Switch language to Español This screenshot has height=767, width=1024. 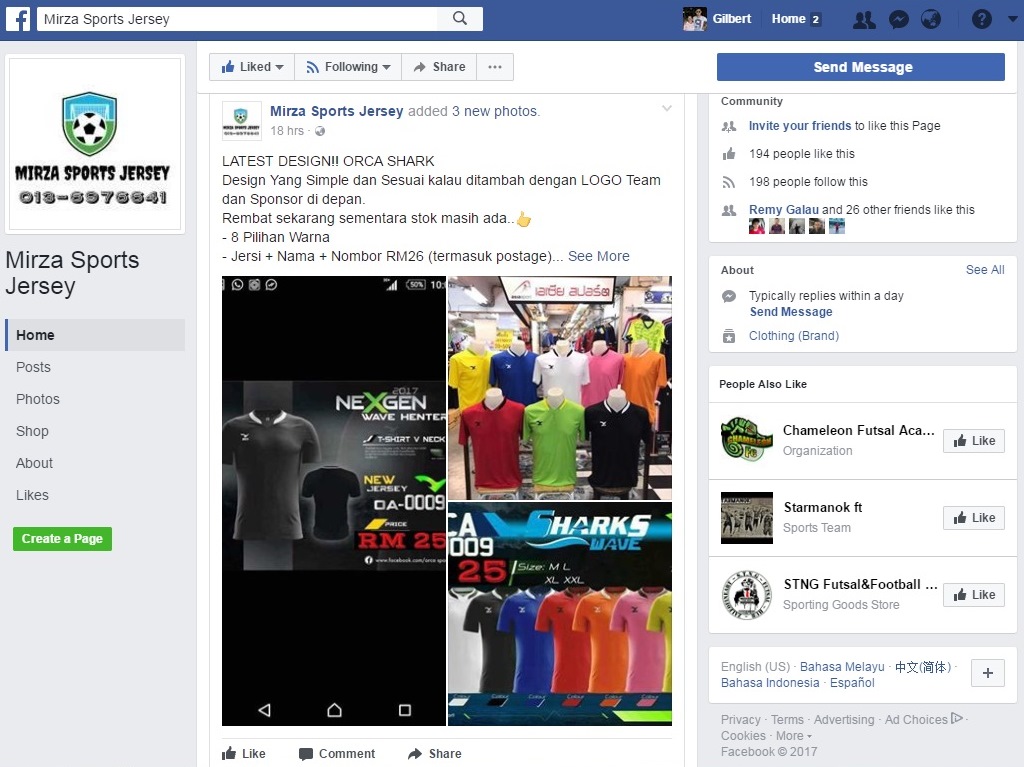852,683
